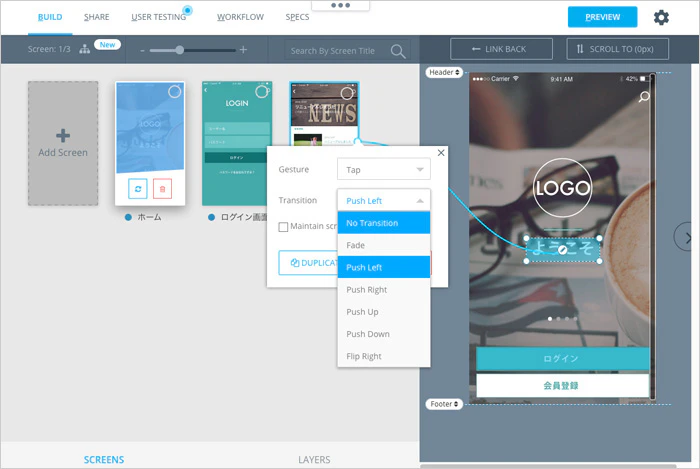Image resolution: width=700 pixels, height=469 pixels.
Task: Click the New badge
Action: pyautogui.click(x=107, y=45)
